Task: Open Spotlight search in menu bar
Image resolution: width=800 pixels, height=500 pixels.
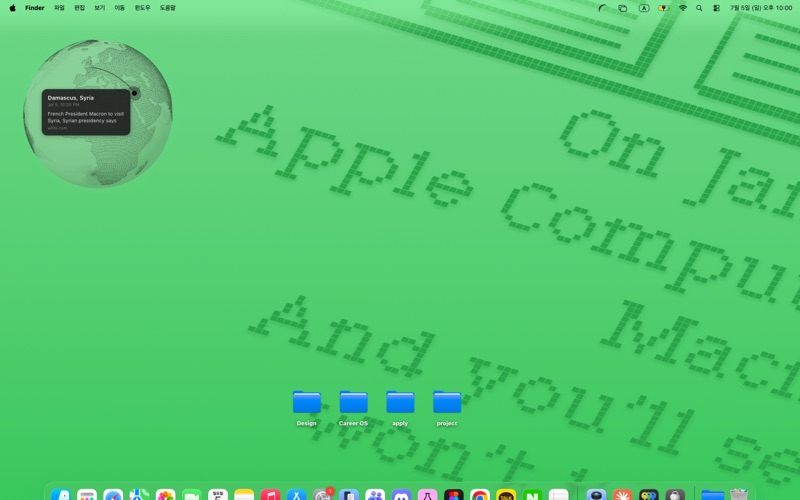Action: point(699,8)
